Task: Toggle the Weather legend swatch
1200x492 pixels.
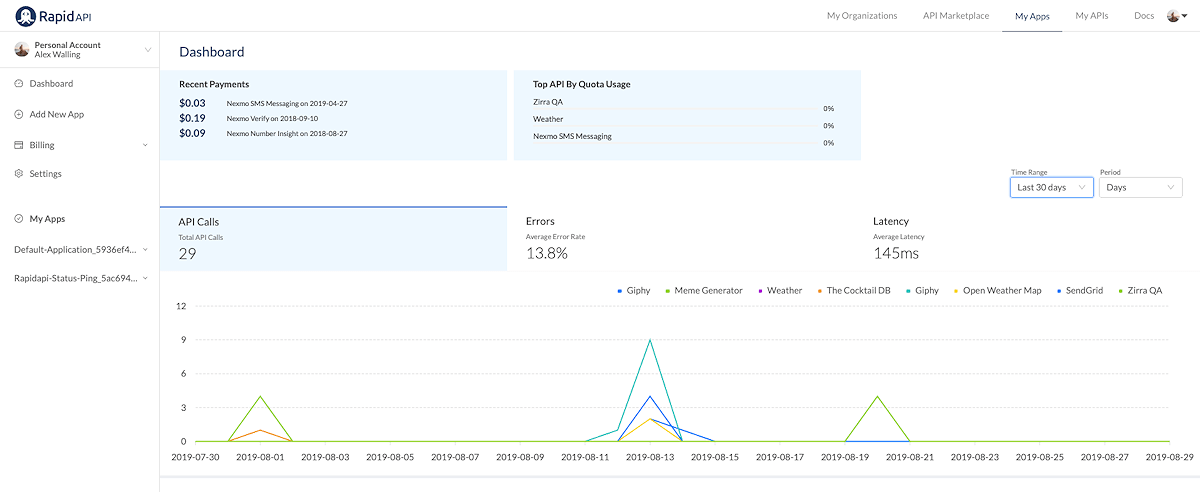Action: (x=759, y=291)
